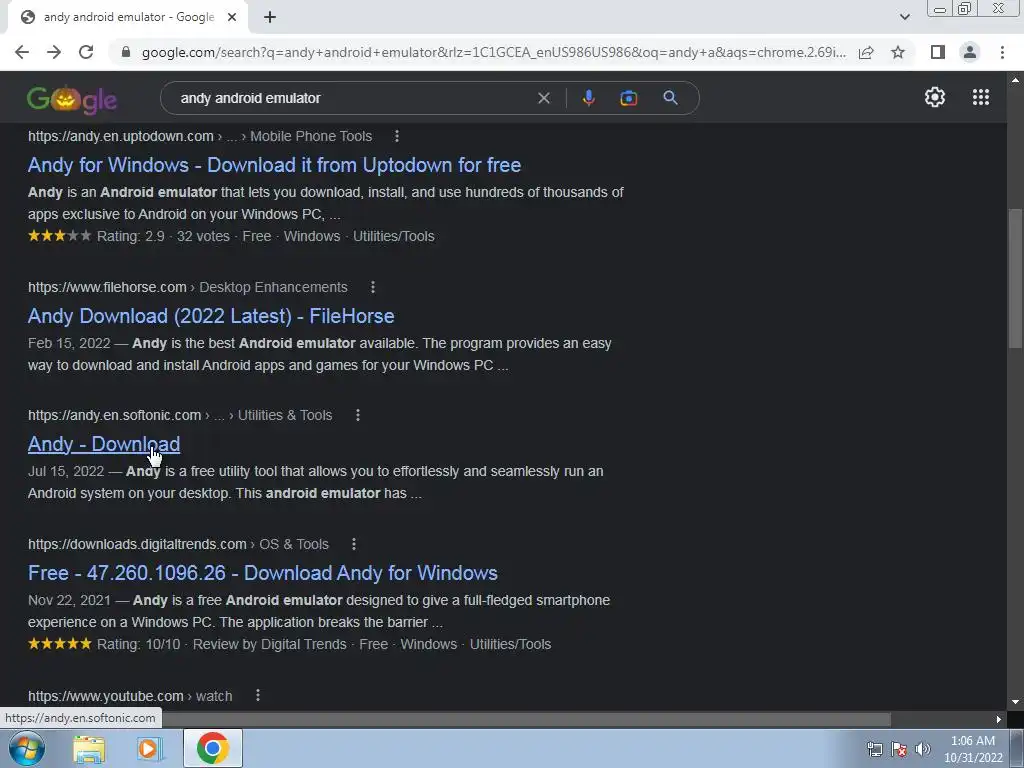Go forward in browser history
Viewport: 1024px width, 768px height.
54,52
